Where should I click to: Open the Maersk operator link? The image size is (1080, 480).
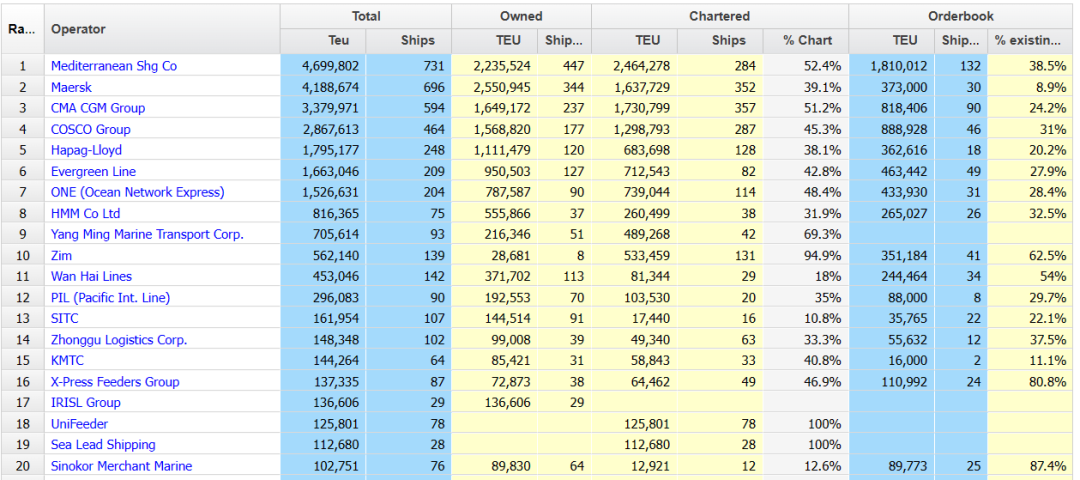[x=71, y=87]
